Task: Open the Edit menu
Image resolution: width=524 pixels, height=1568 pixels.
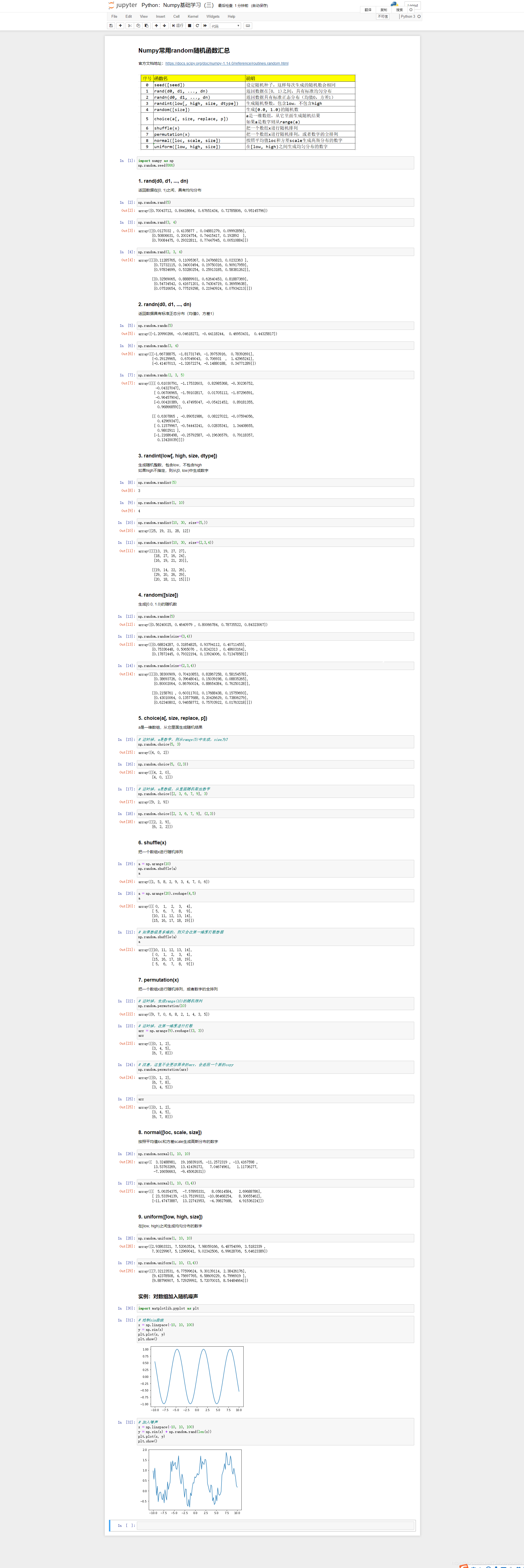Action: point(129,16)
